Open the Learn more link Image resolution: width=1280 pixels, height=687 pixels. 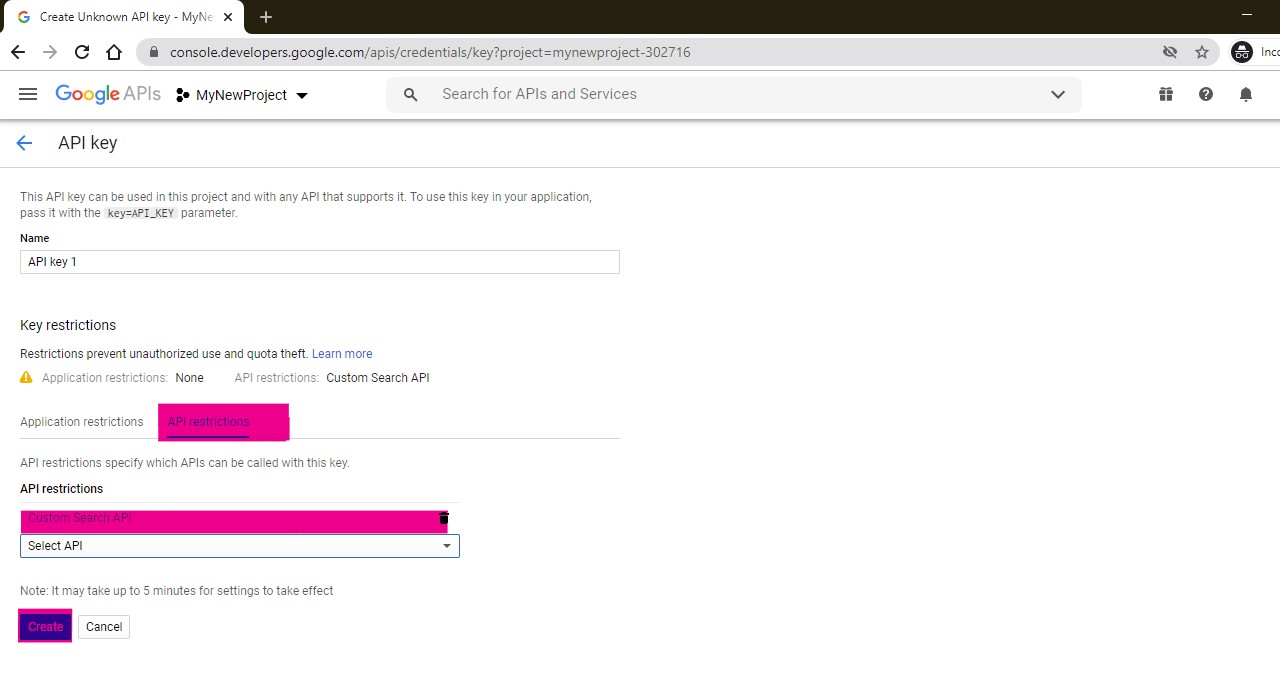tap(342, 354)
